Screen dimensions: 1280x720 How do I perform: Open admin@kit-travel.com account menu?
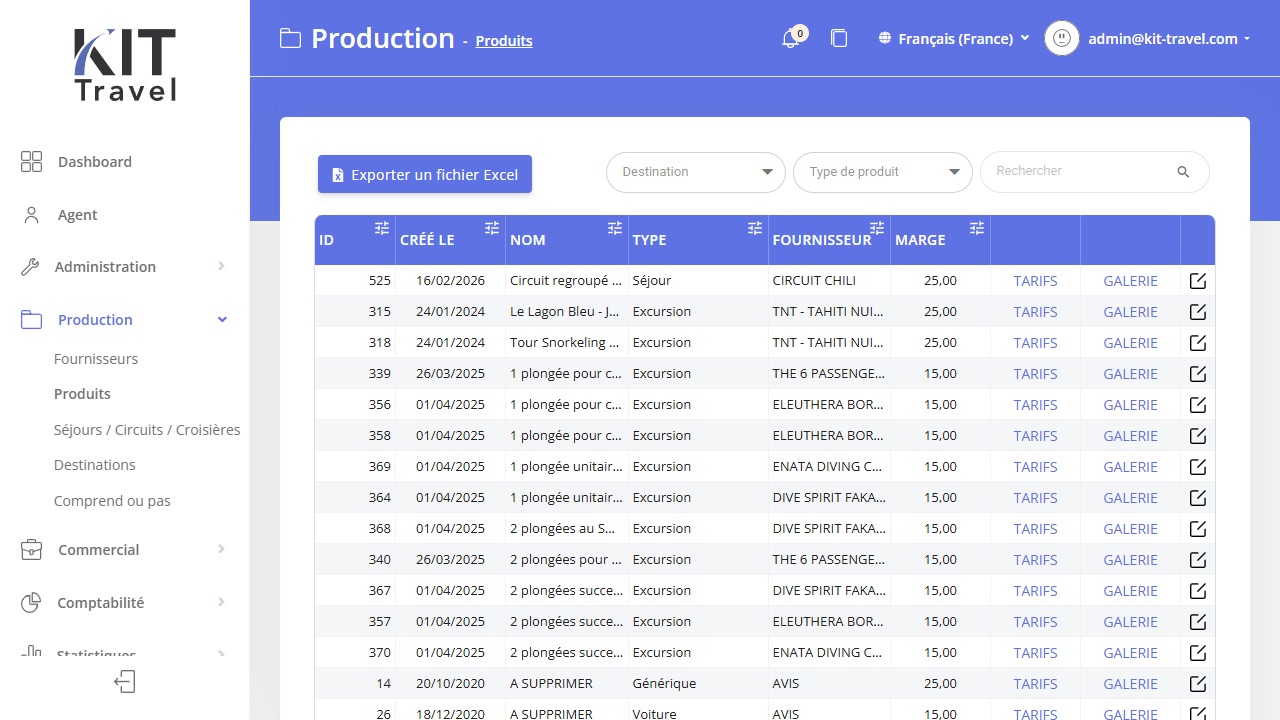1169,39
